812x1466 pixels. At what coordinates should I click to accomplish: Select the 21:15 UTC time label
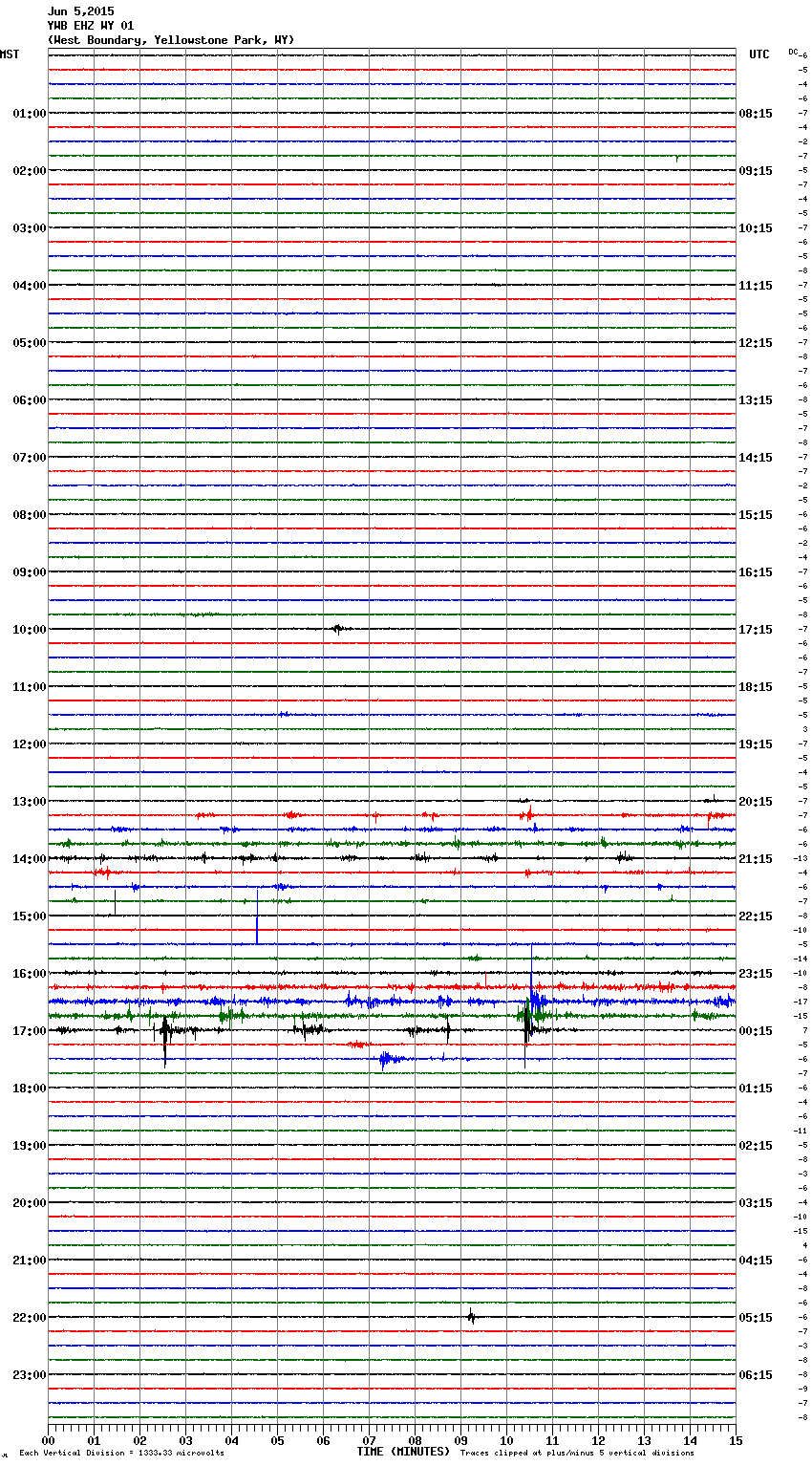point(756,859)
